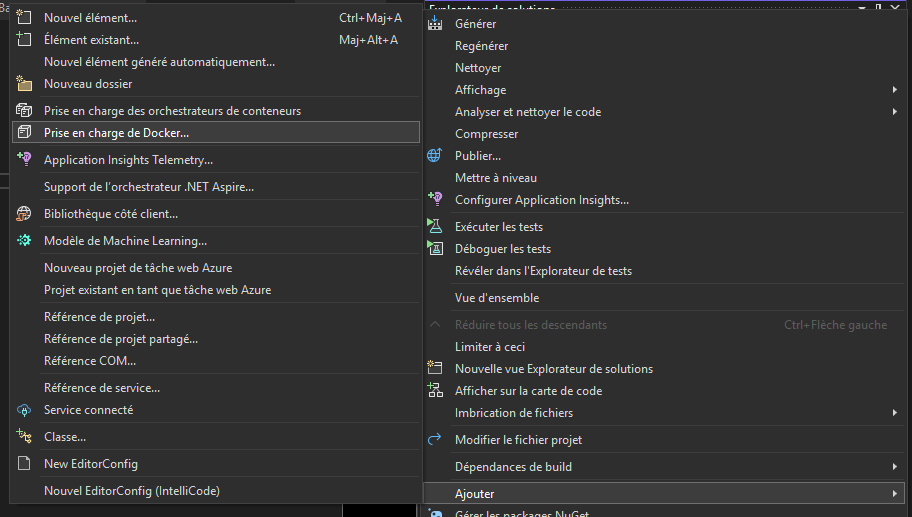Click the Application Insights Telemetry lightbulb icon

(24, 159)
